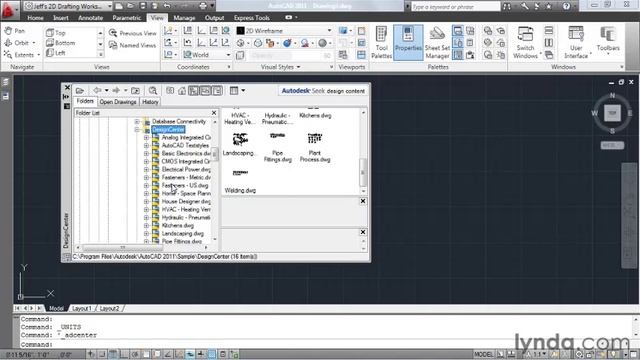Close the DesignCenter preview pane
This screenshot has height=360, width=640.
(x=363, y=201)
